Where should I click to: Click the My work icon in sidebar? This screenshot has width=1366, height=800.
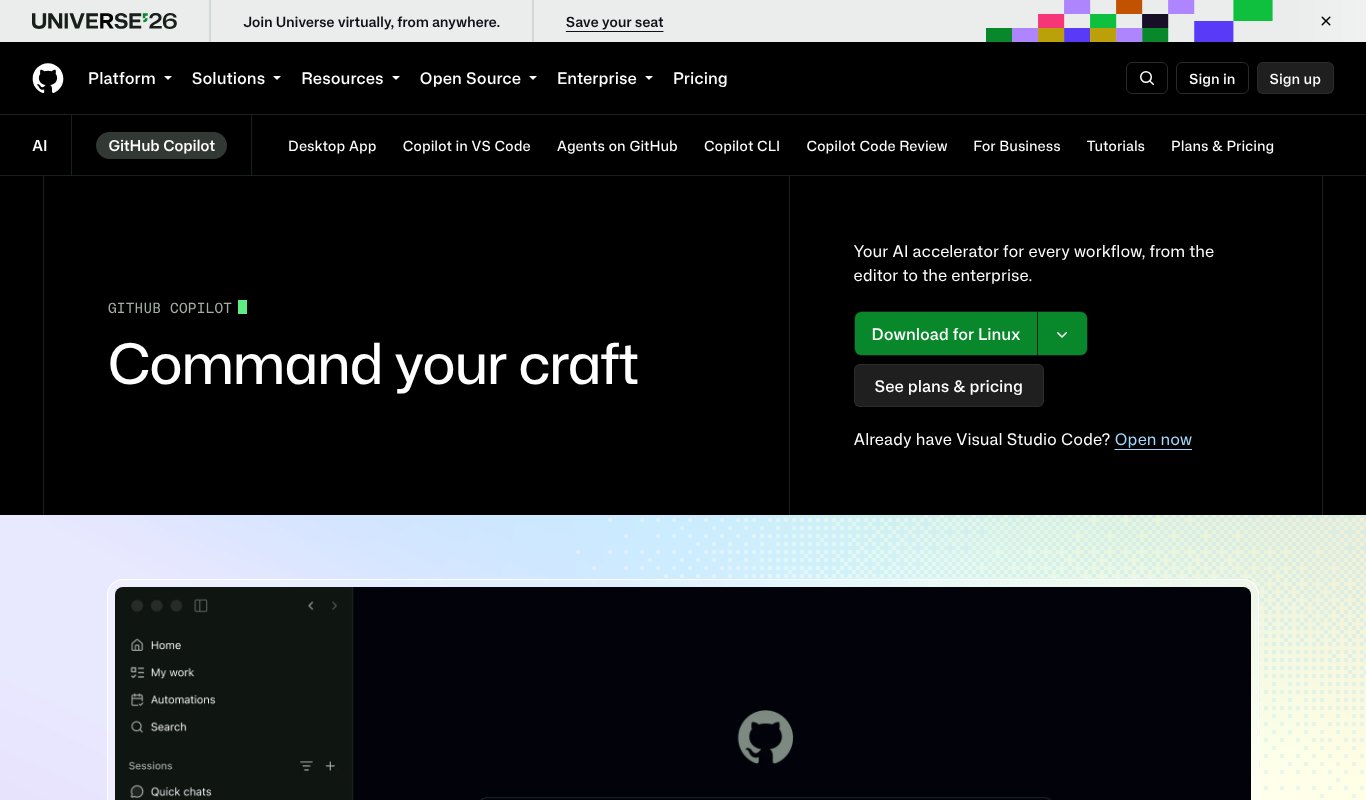[137, 672]
